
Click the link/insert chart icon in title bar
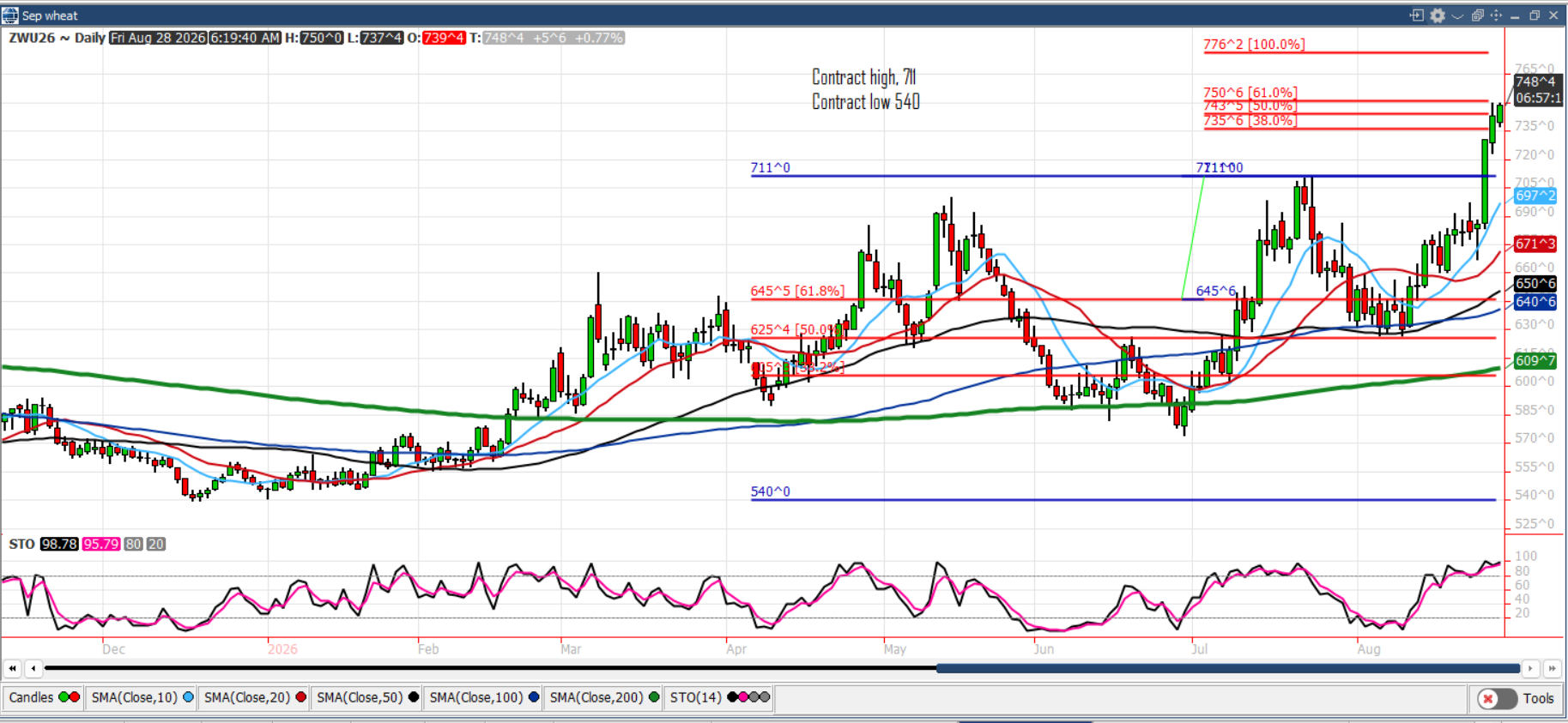[1417, 15]
